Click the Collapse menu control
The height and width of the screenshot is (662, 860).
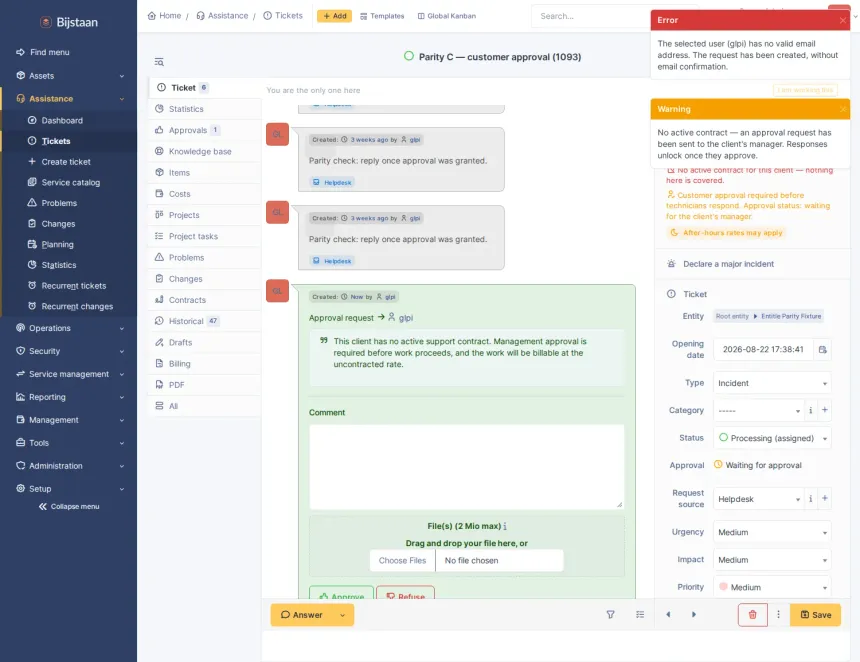click(x=69, y=507)
